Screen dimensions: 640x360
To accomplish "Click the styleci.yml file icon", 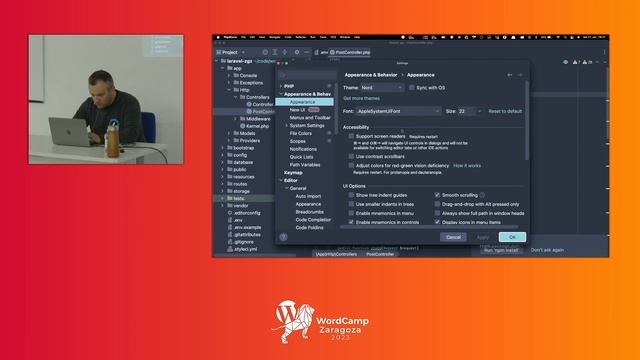I will [x=230, y=249].
